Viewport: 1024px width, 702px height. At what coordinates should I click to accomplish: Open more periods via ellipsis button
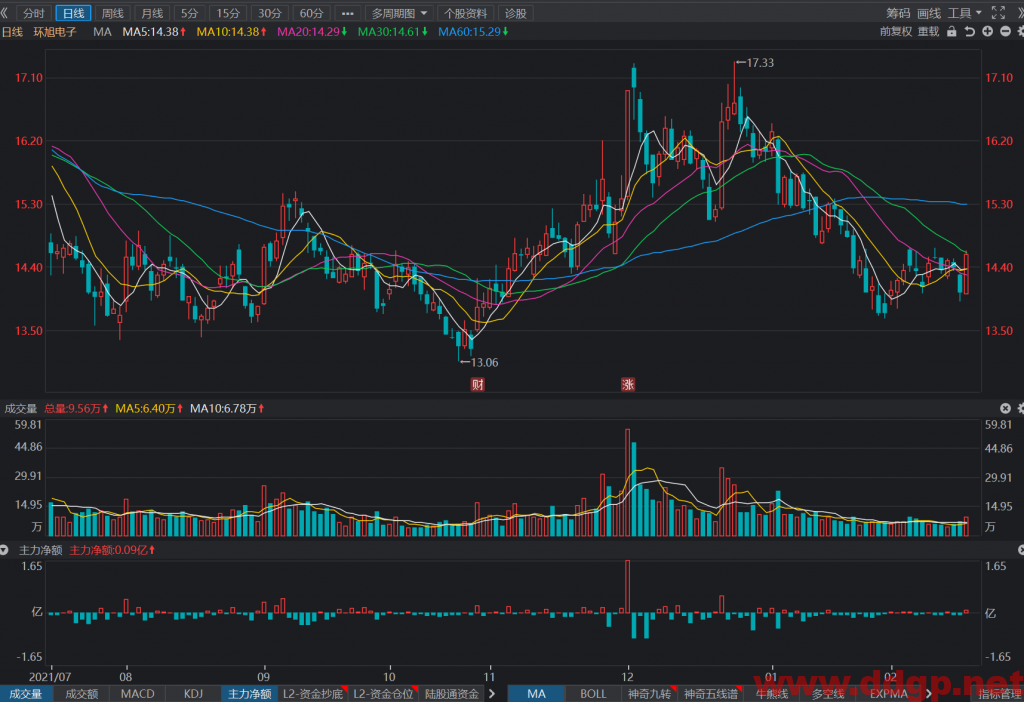tap(347, 13)
